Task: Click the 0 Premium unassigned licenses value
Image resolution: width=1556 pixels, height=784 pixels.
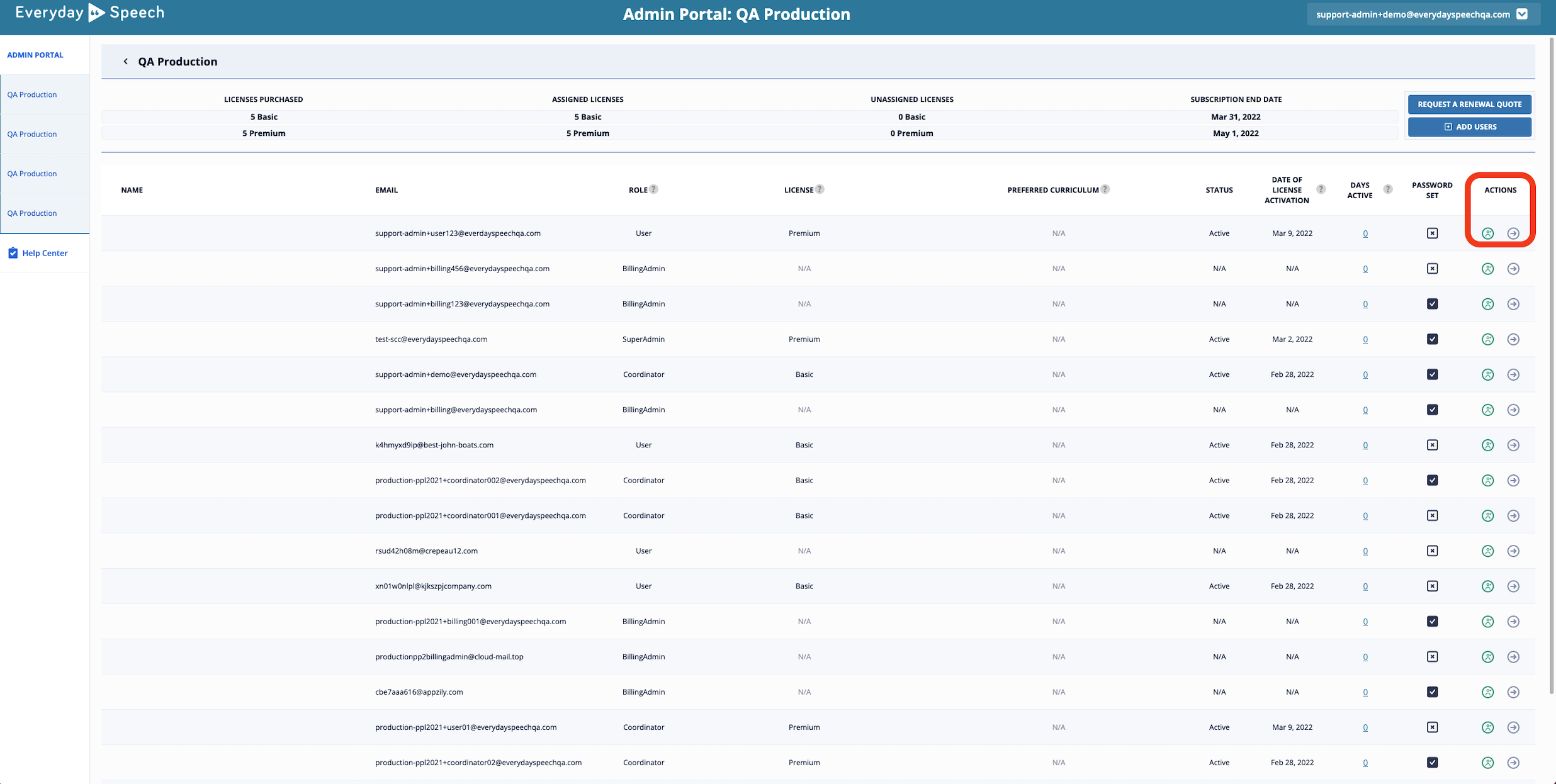Action: [x=911, y=133]
